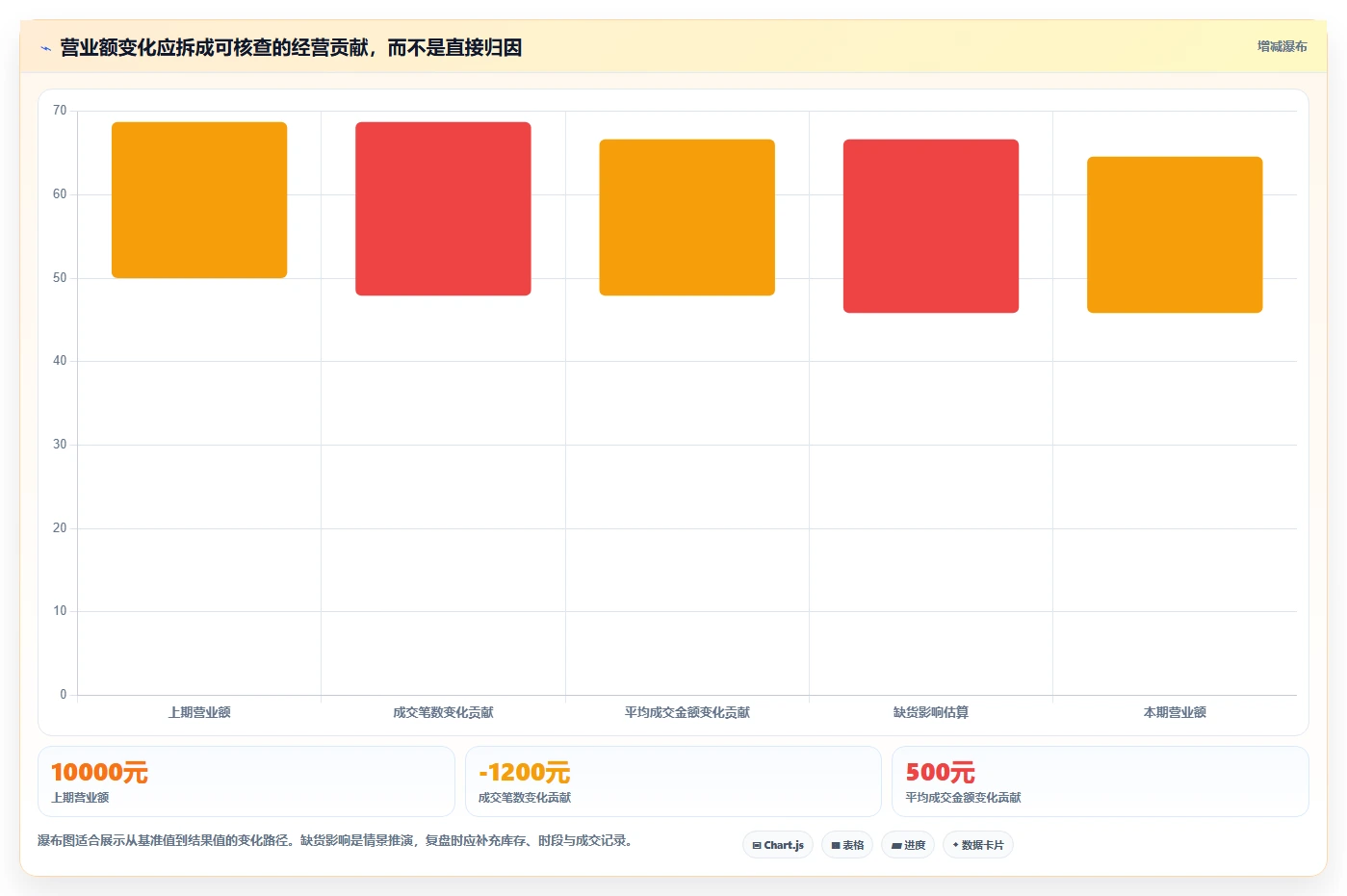The width and height of the screenshot is (1347, 896).
Task: Click the y-axis tick label 40
Action: [60, 361]
